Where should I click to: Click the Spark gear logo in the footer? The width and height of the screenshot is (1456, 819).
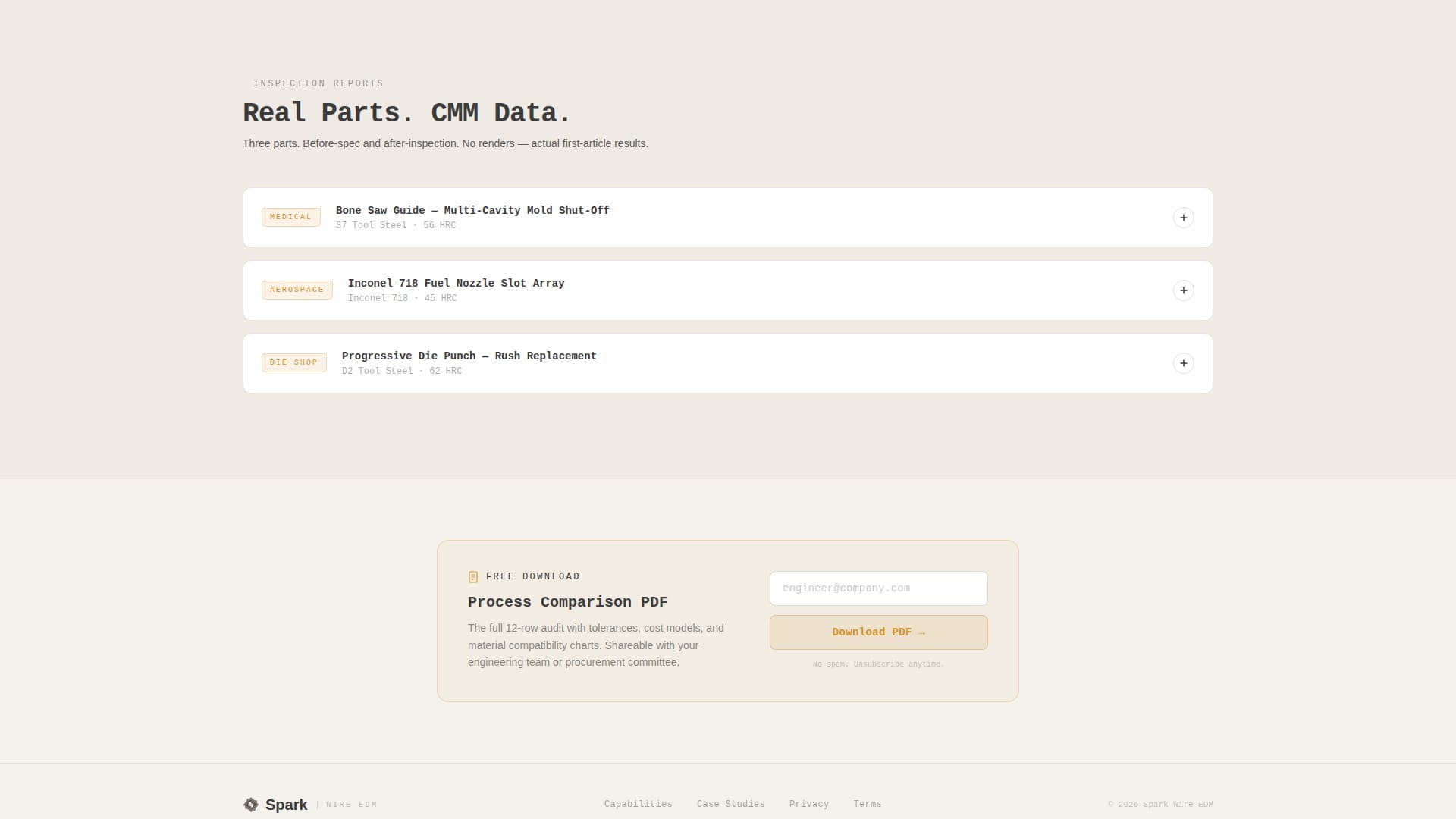point(250,804)
